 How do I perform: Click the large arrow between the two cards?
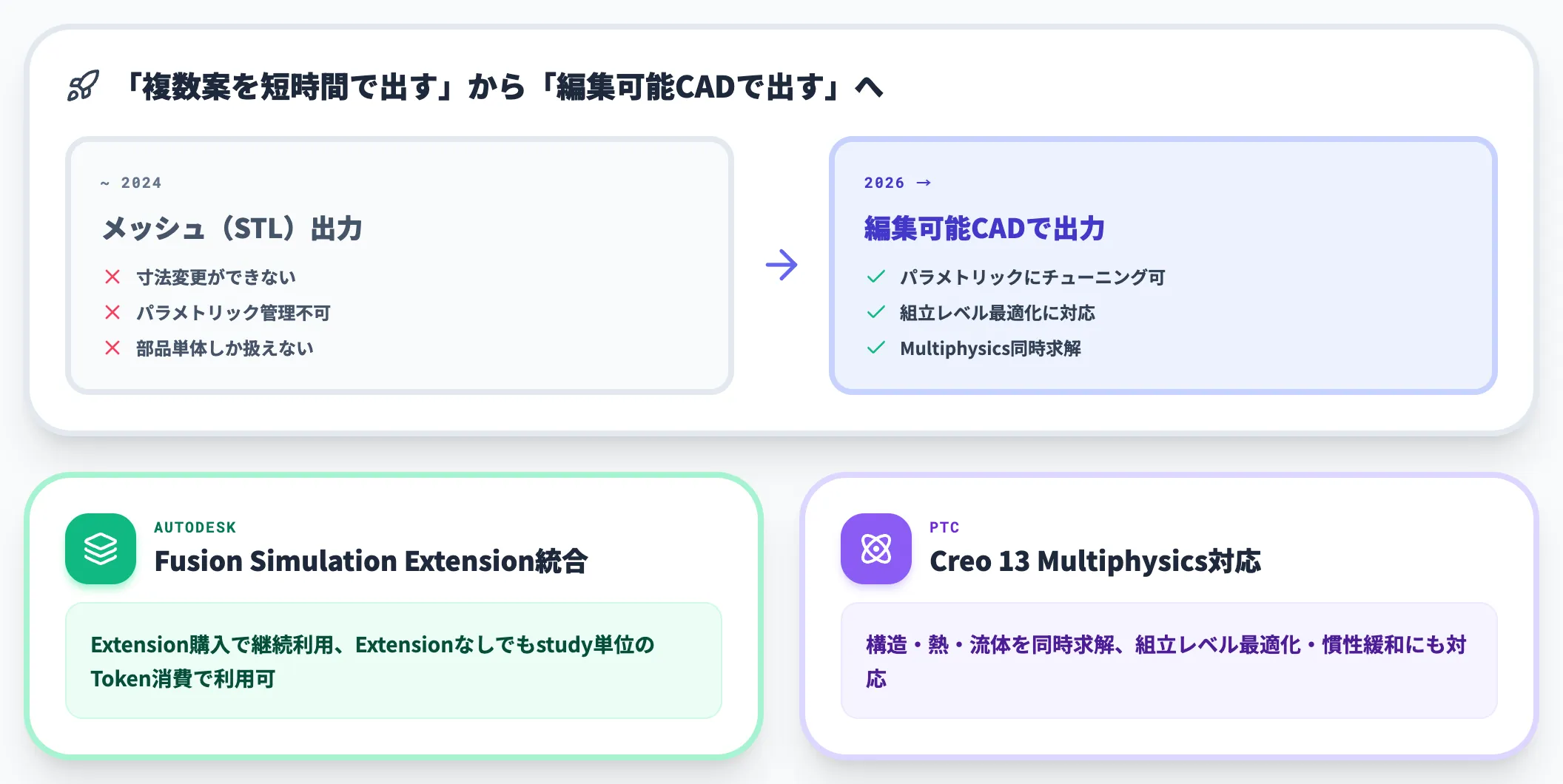click(781, 265)
